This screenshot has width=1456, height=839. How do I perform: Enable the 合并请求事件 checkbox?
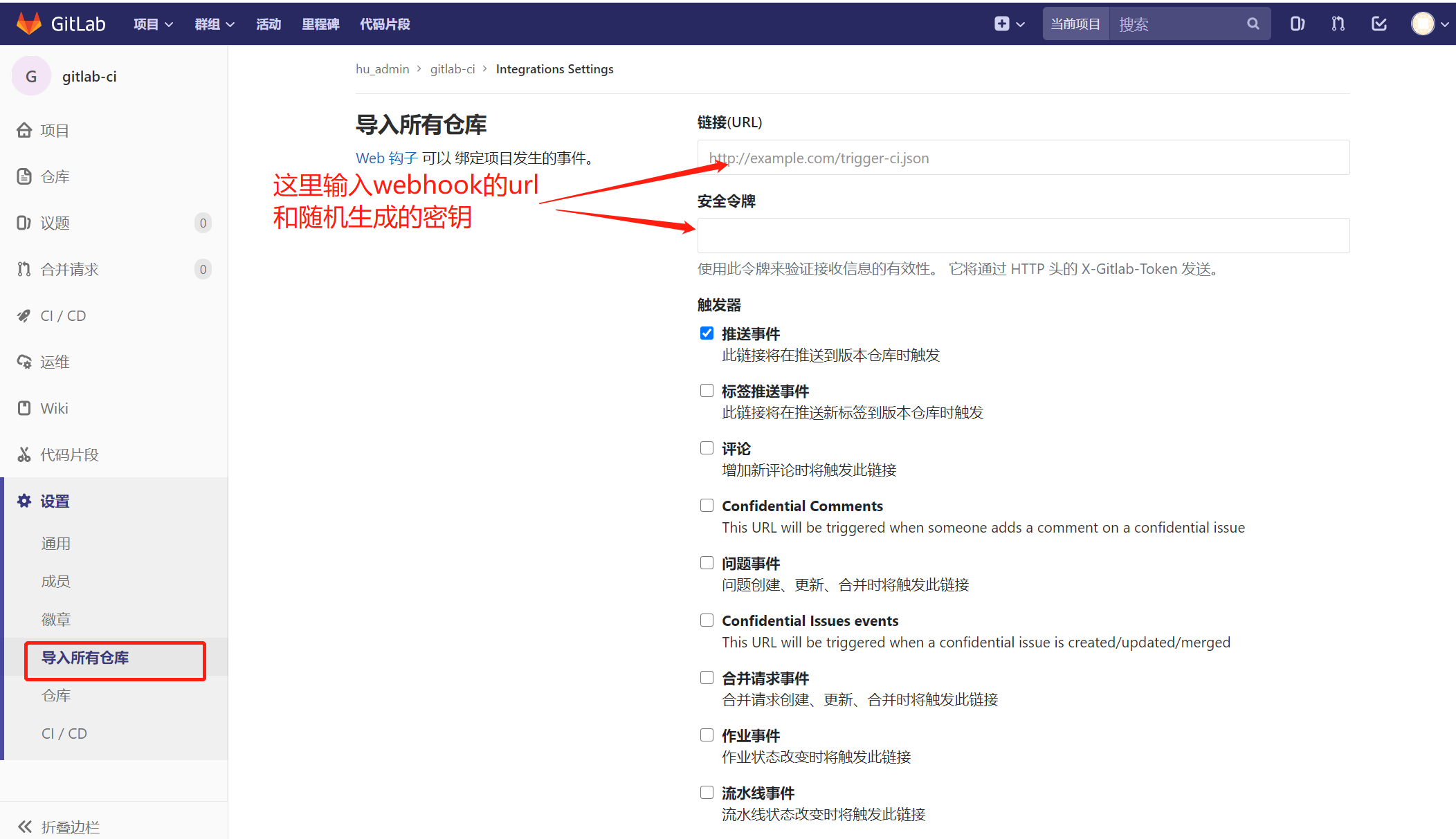[707, 678]
